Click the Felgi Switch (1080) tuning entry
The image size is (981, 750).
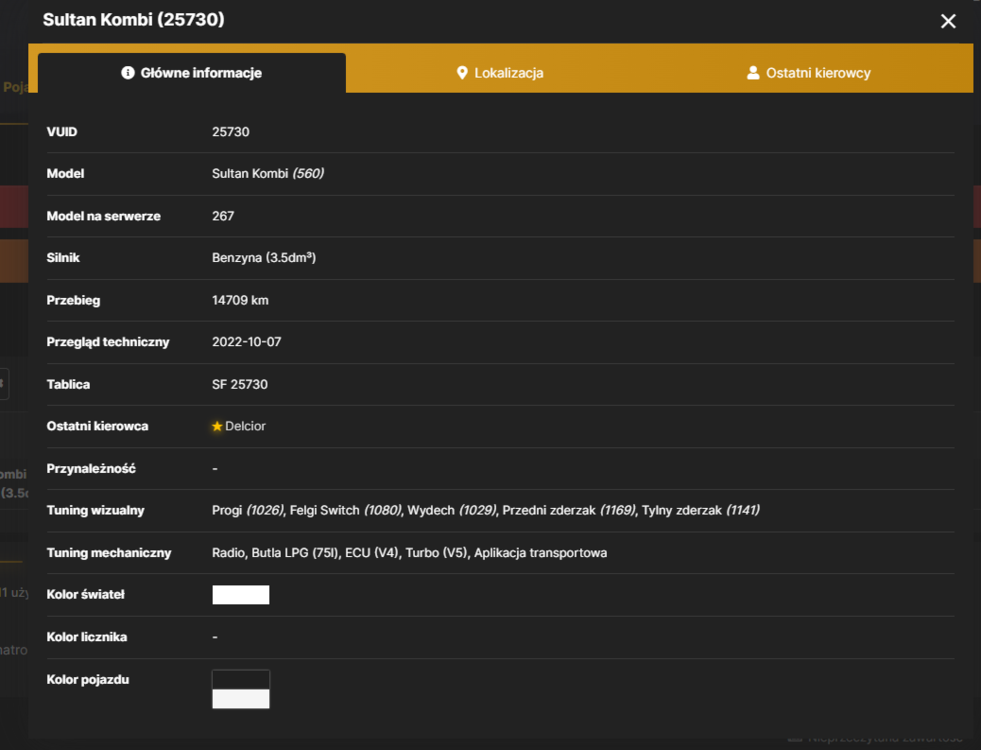[346, 510]
